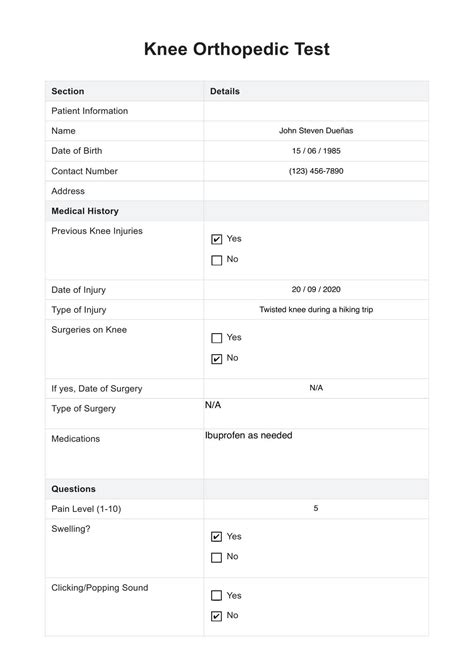Click the Knee Orthopedic Test title
The width and height of the screenshot is (474, 656).
point(237,49)
